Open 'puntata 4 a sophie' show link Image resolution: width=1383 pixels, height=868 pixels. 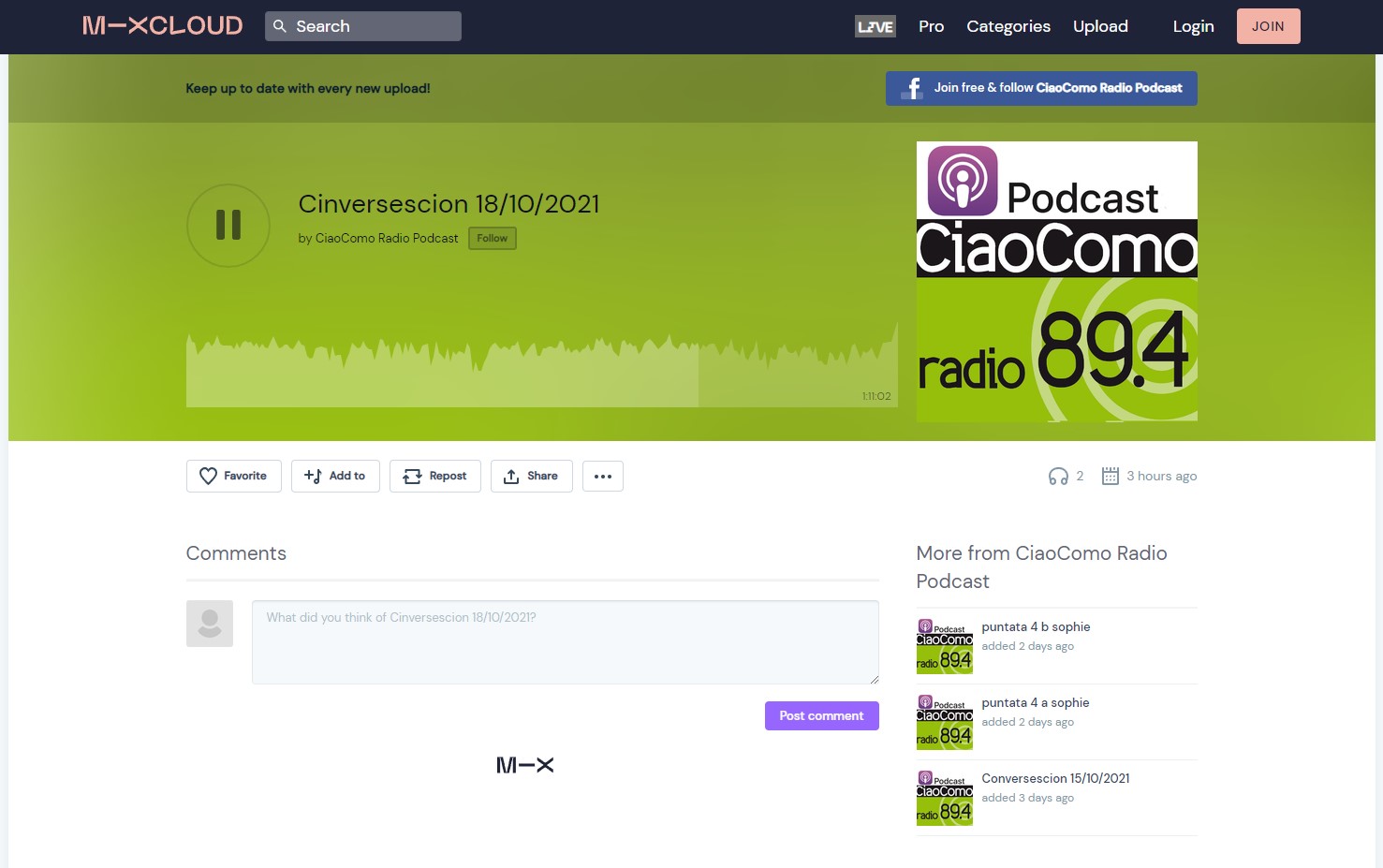[1036, 702]
